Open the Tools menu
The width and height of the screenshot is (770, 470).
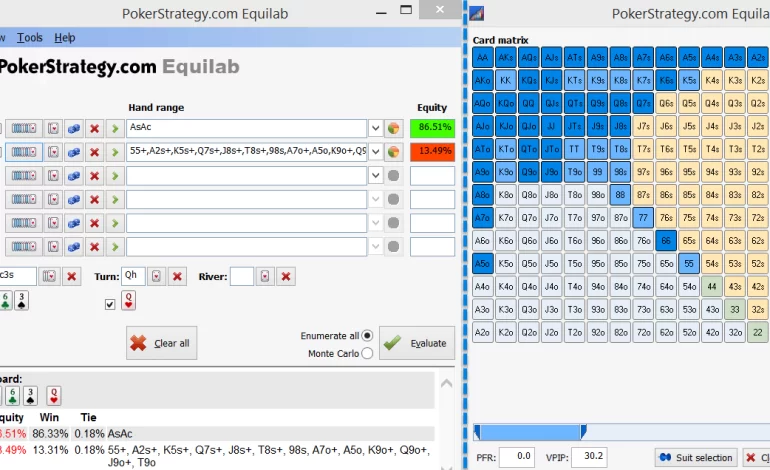tap(29, 38)
